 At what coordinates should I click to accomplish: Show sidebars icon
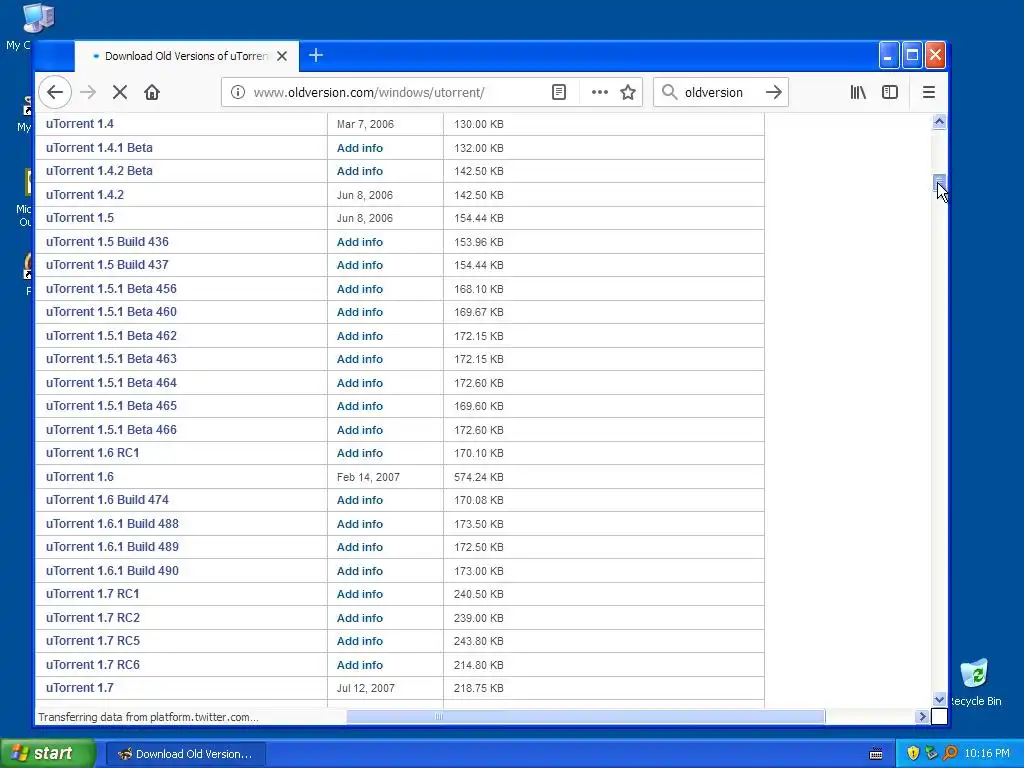(890, 92)
